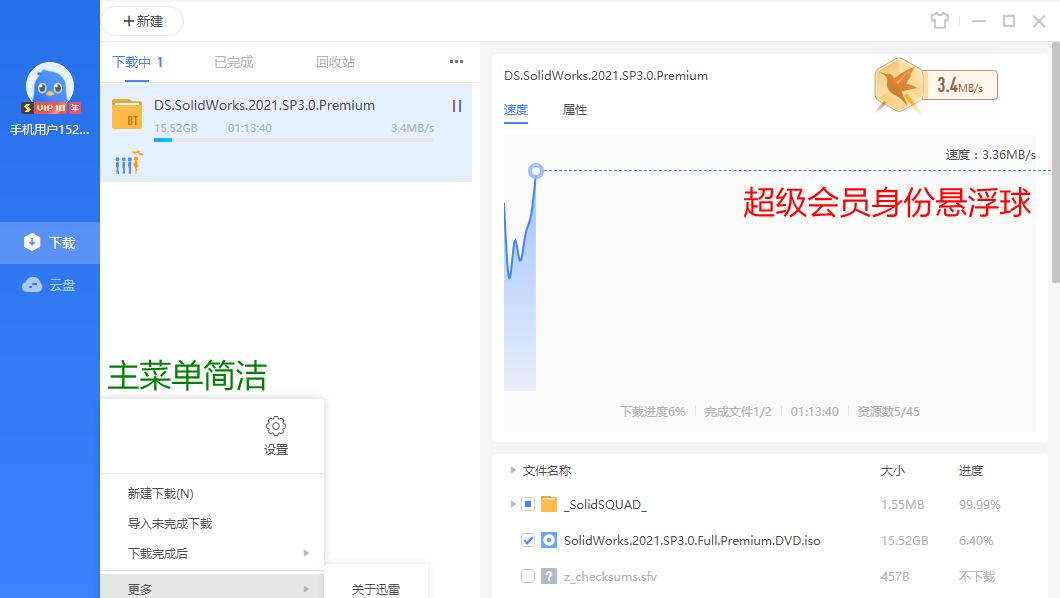Check the z_checksums.sfv file checkbox
1060x598 pixels.
(528, 576)
